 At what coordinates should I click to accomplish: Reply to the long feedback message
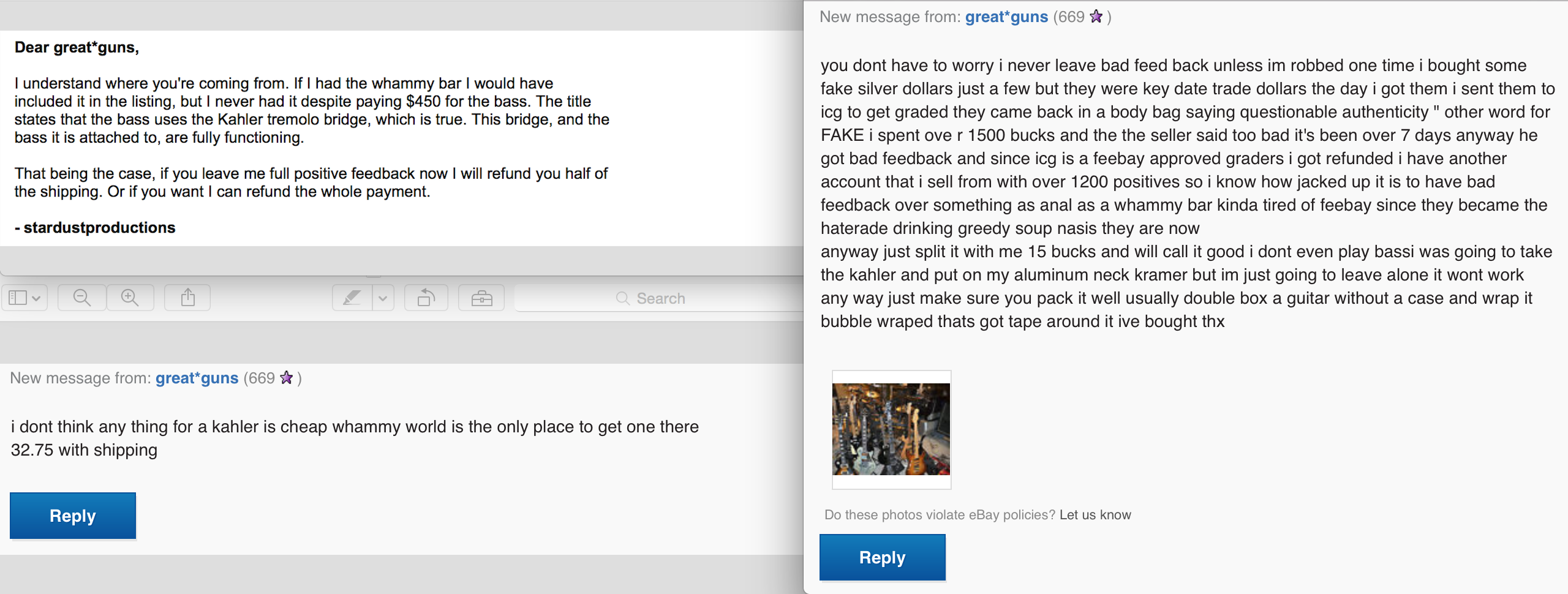(x=883, y=557)
